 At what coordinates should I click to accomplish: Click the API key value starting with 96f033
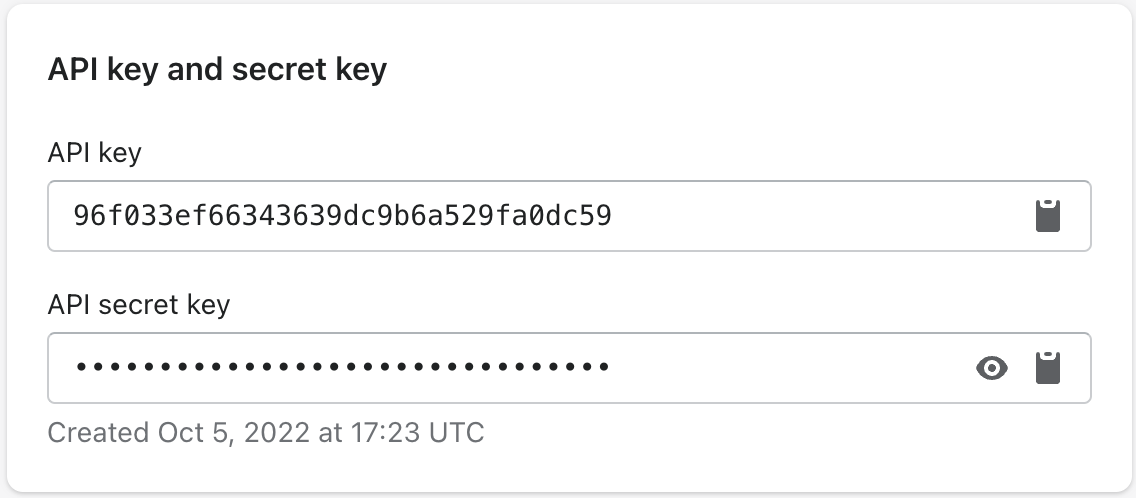pyautogui.click(x=342, y=216)
